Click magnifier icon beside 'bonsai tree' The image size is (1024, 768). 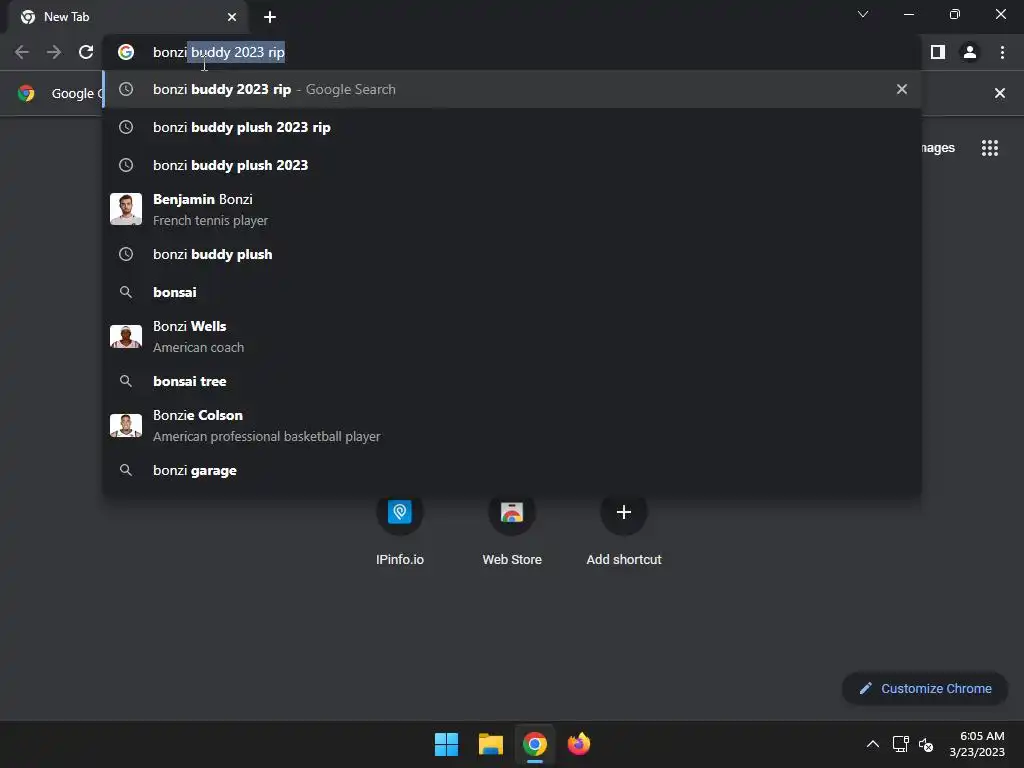tap(126, 381)
